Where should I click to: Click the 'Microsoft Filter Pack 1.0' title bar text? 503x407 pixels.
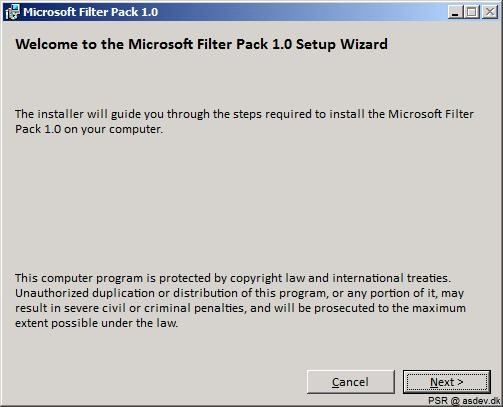(x=90, y=12)
